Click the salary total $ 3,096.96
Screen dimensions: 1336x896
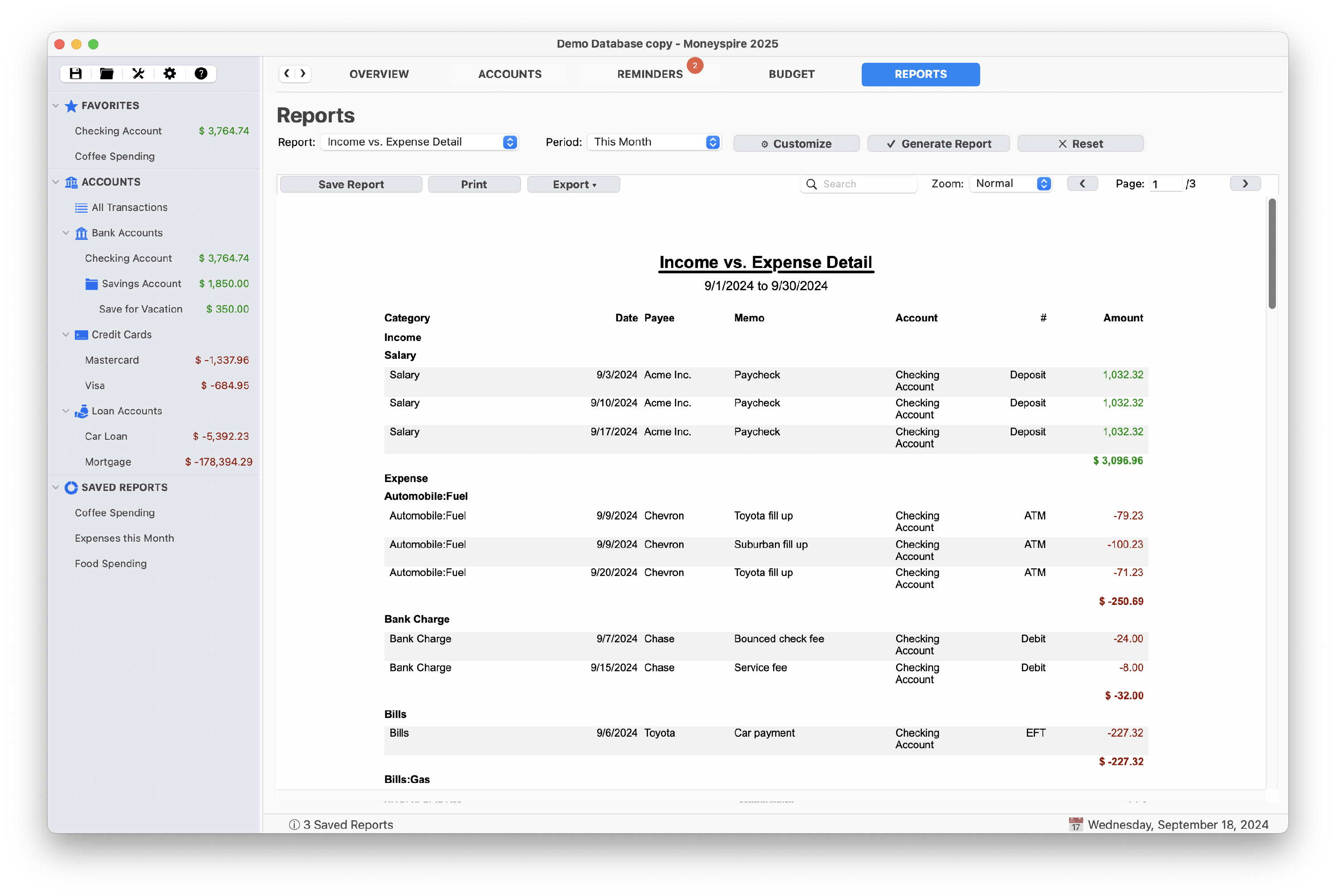point(1118,461)
